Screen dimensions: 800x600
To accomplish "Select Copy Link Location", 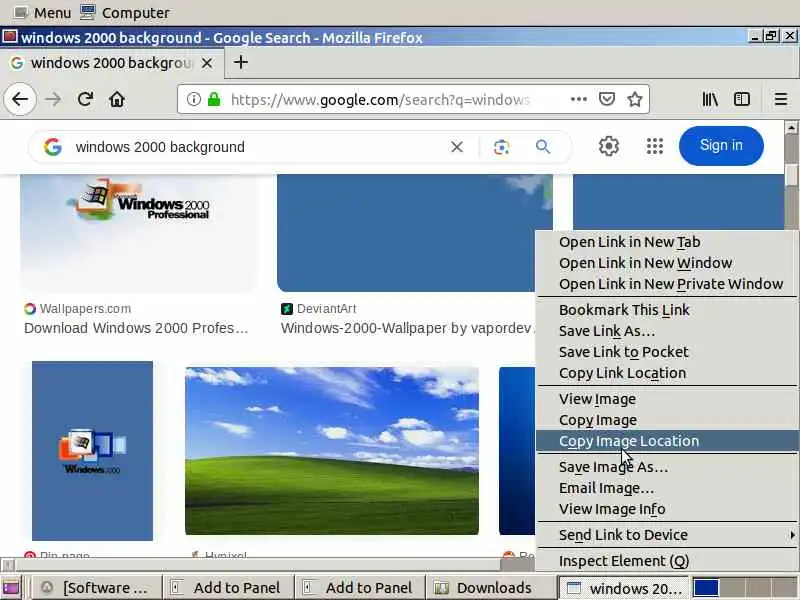I will tap(667, 373).
